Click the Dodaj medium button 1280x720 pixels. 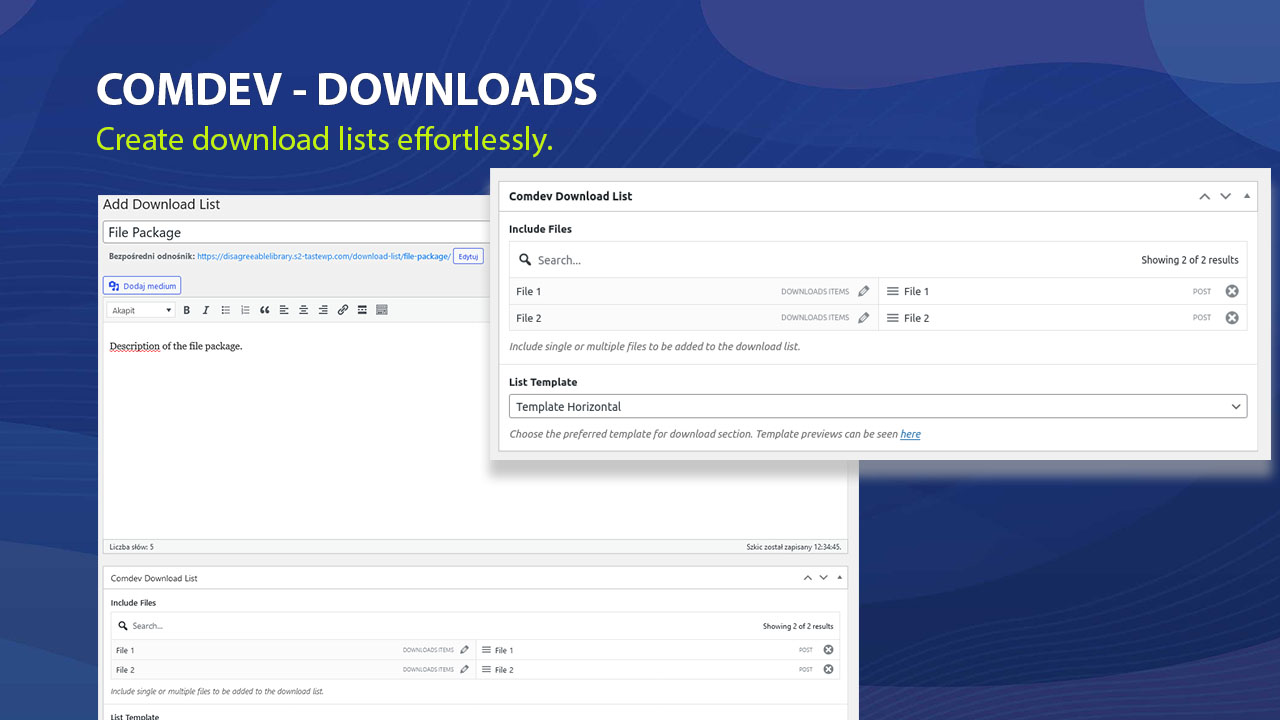pyautogui.click(x=142, y=286)
